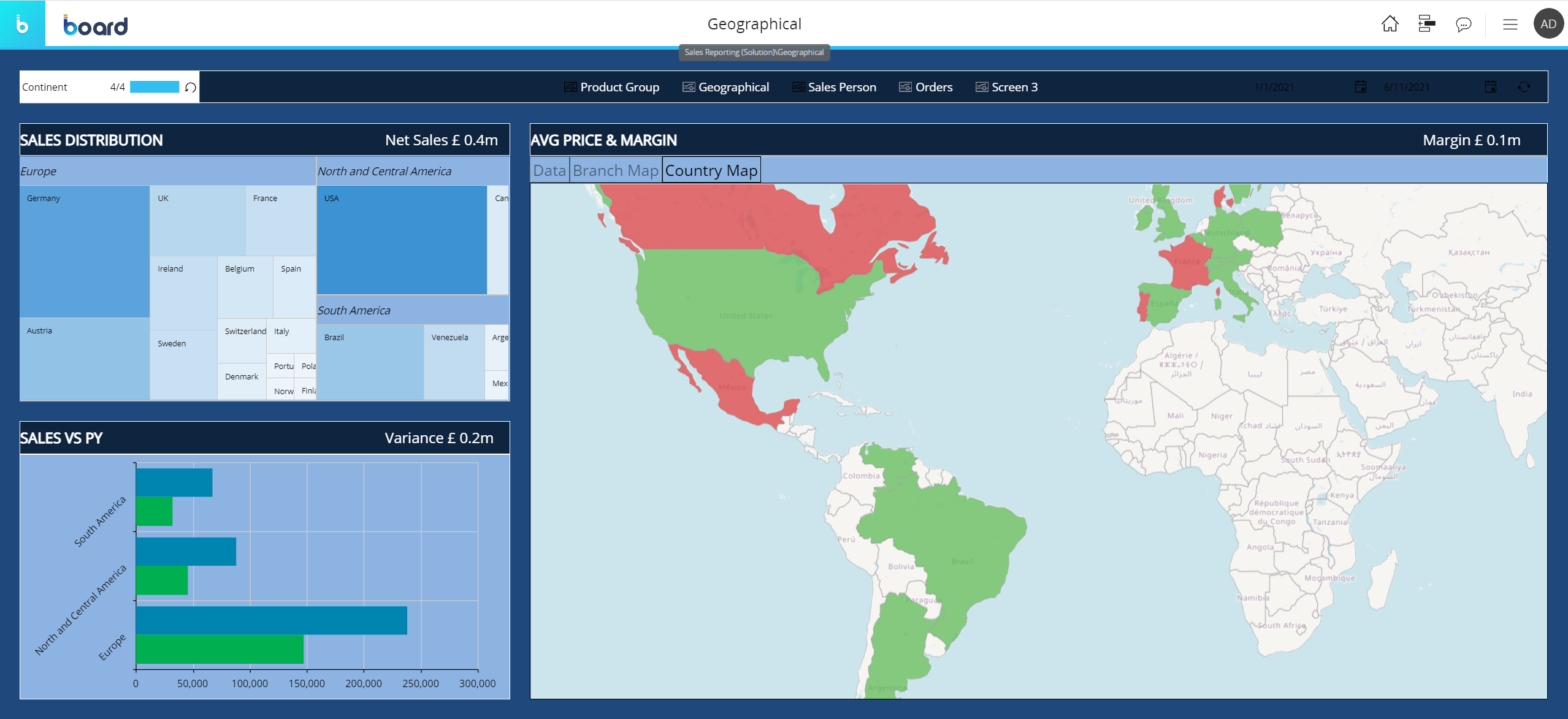Select the Country Map tab

click(711, 170)
